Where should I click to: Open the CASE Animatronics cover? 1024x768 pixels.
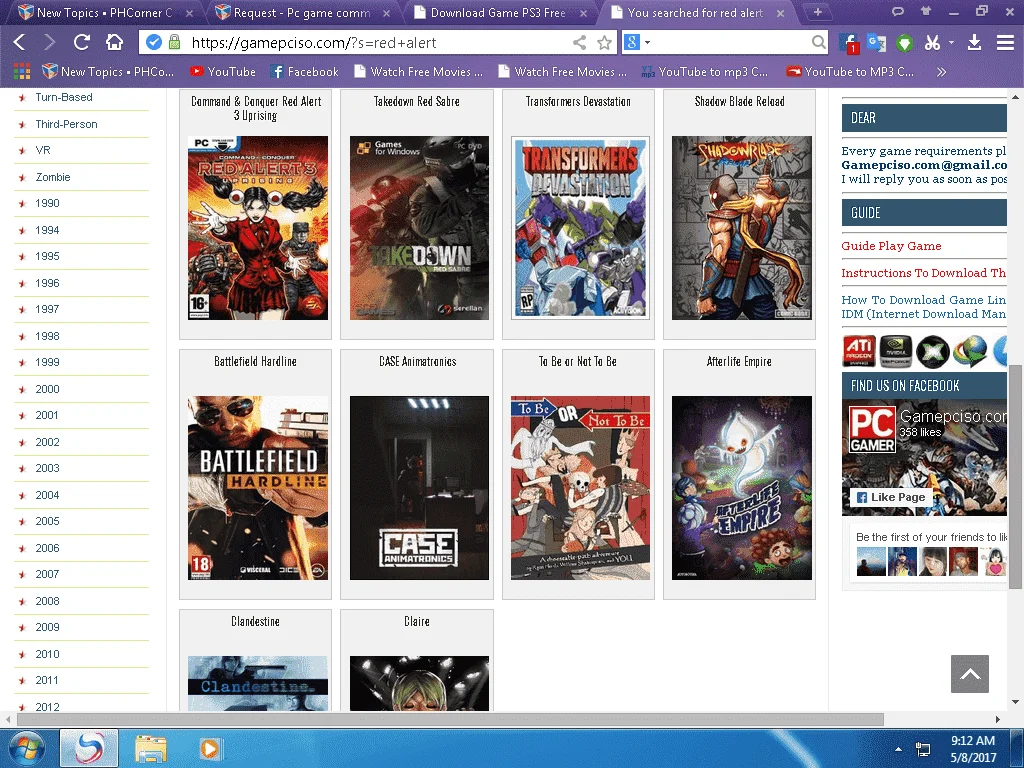click(419, 488)
